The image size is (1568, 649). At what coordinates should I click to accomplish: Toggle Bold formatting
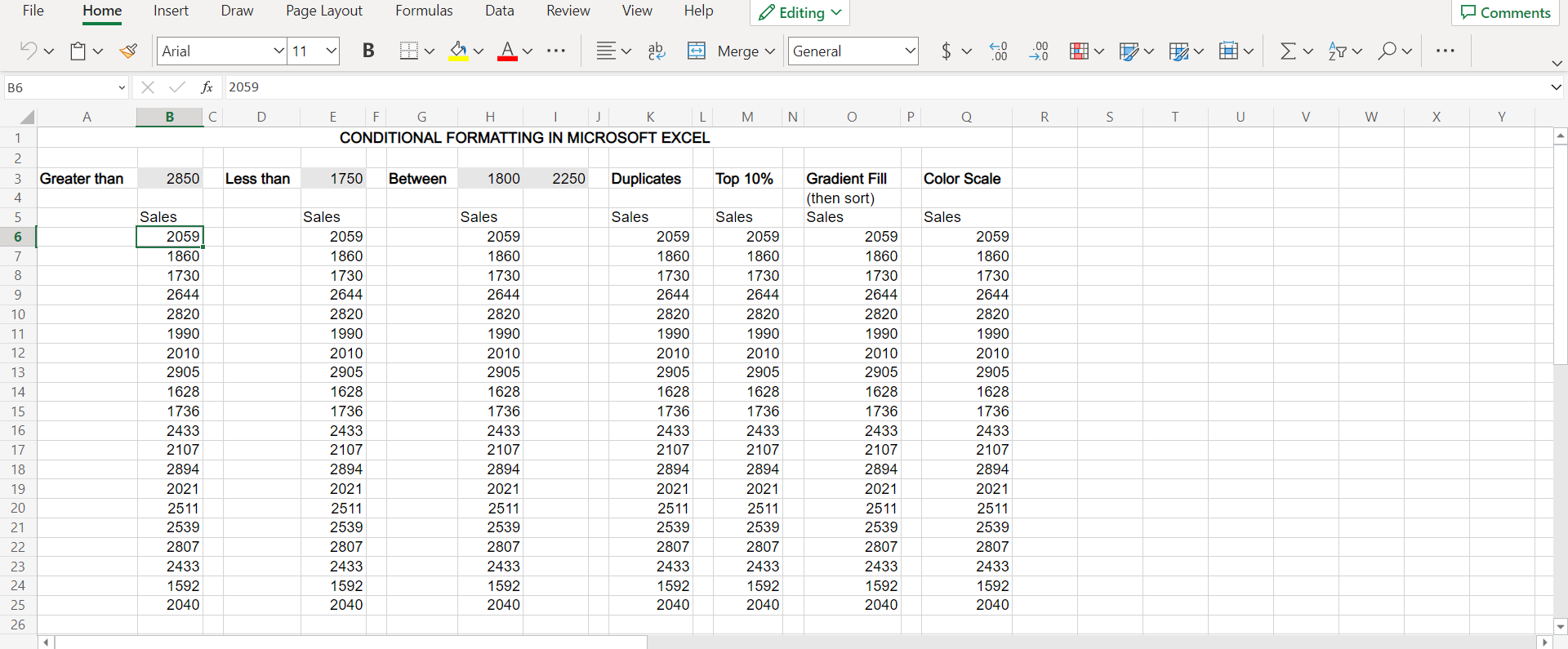pyautogui.click(x=368, y=51)
